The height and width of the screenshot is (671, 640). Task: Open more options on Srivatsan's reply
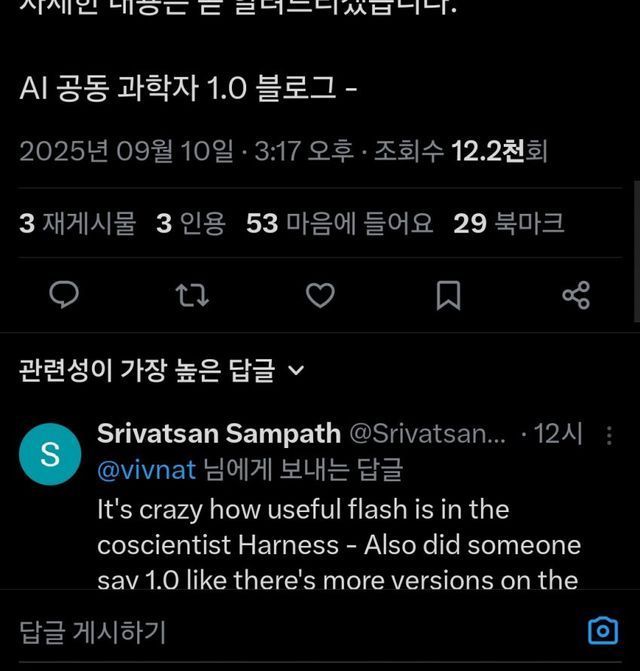coord(610,435)
